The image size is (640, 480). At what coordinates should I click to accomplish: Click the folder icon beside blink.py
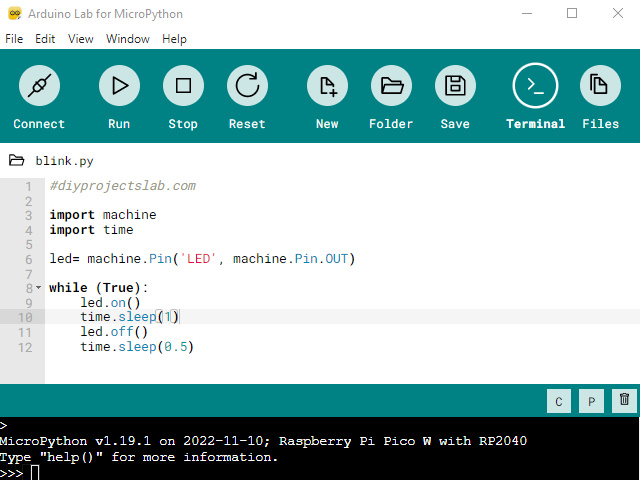[x=17, y=160]
